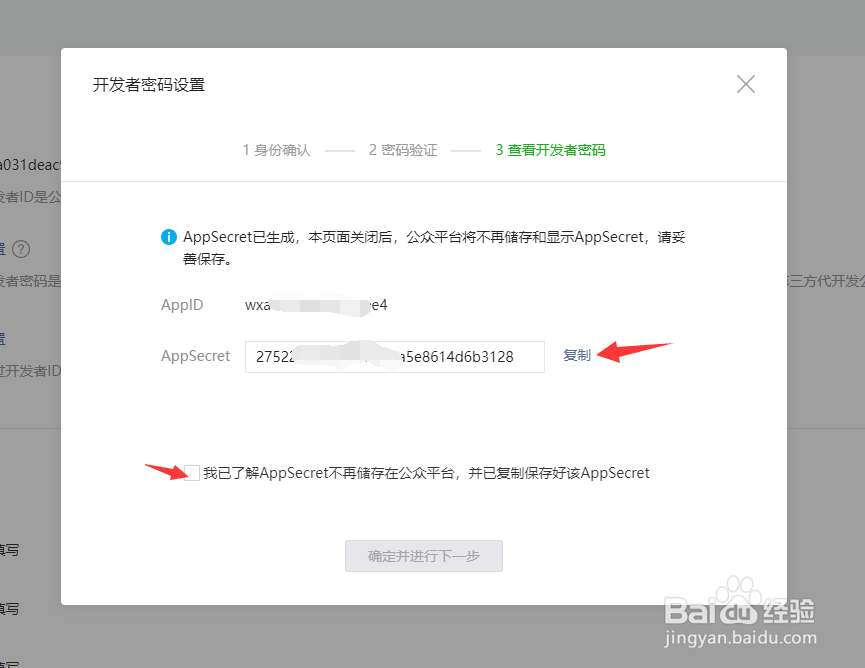
Task: Select step 1 身份确认 in the wizard
Action: click(276, 150)
